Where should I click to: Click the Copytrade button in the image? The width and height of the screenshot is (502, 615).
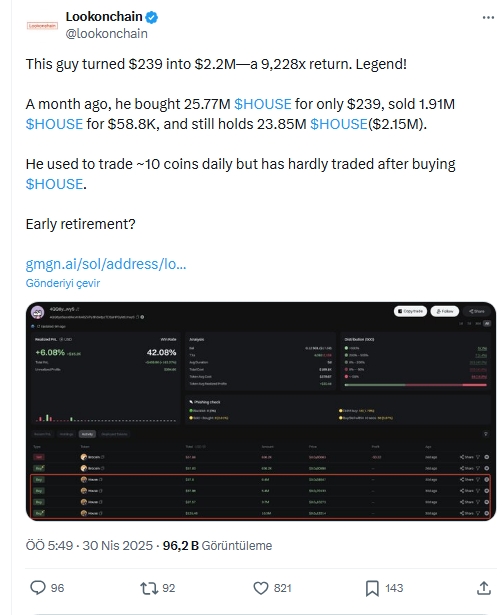pyautogui.click(x=410, y=311)
